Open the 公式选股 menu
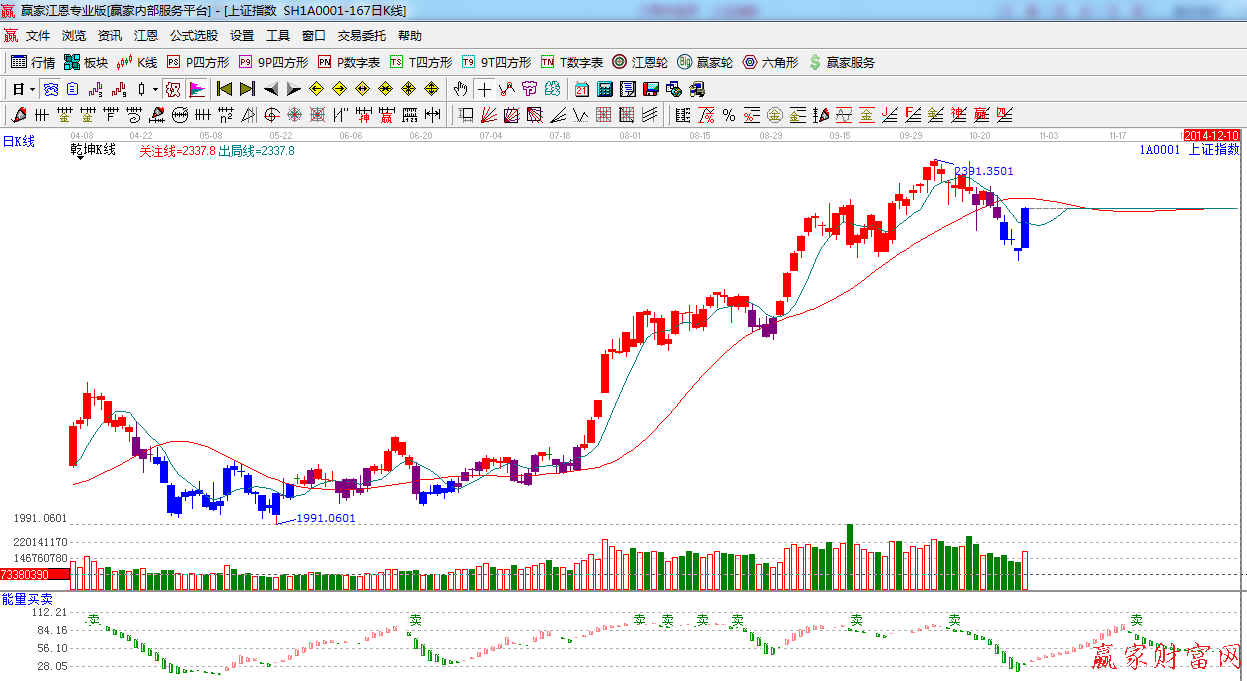1247x681 pixels. 193,35
